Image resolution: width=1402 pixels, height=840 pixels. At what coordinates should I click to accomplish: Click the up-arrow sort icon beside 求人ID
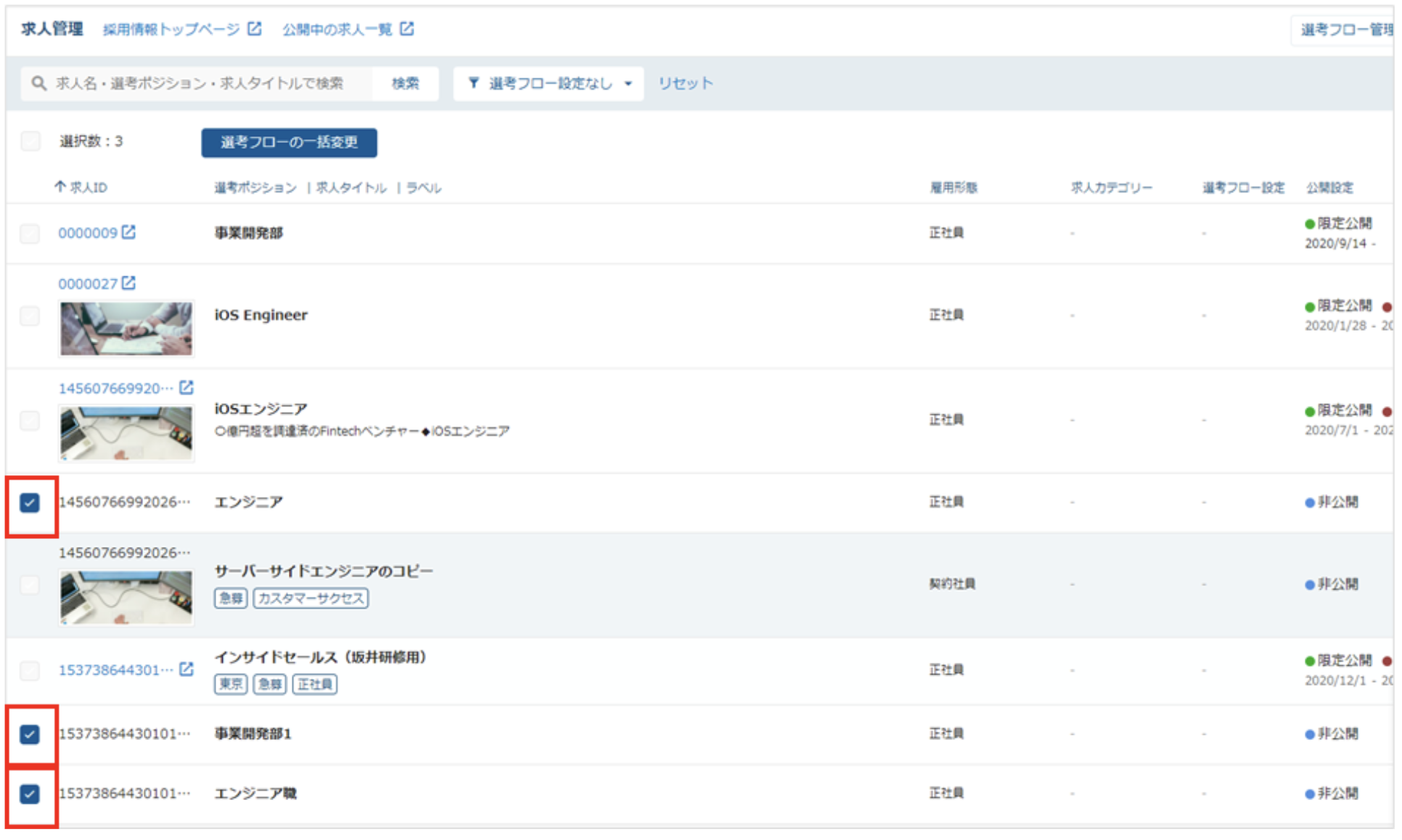(x=60, y=187)
